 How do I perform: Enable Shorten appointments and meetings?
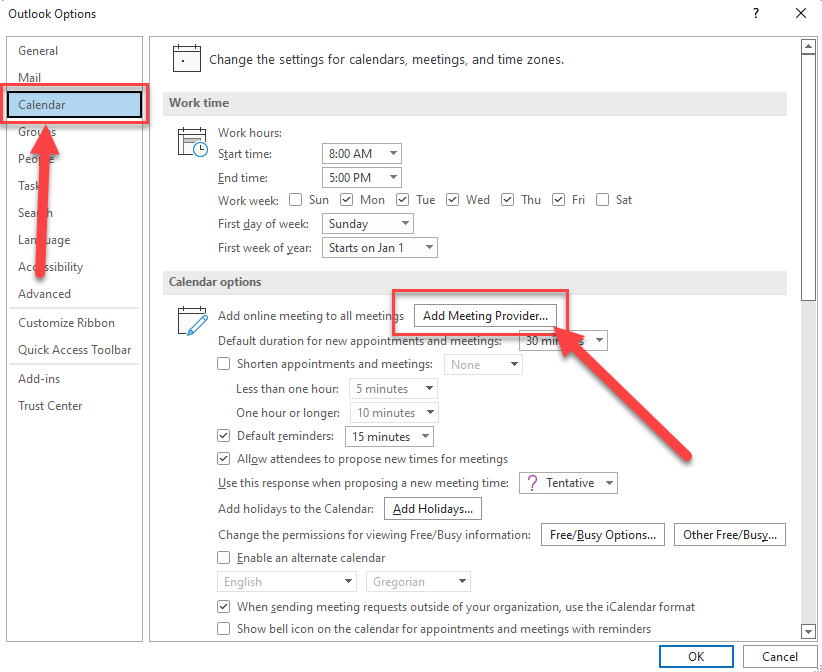coord(223,364)
